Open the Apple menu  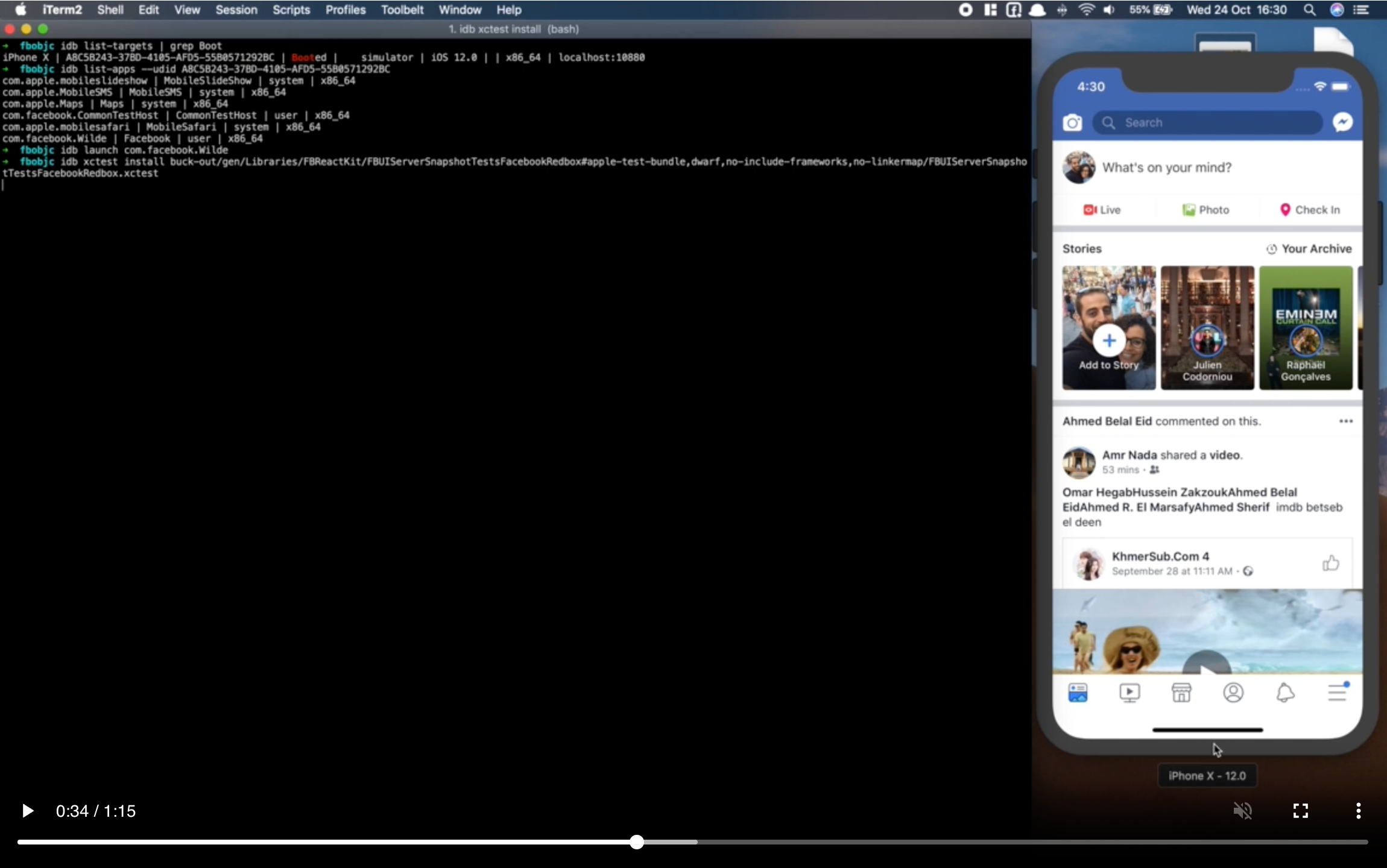coord(21,10)
